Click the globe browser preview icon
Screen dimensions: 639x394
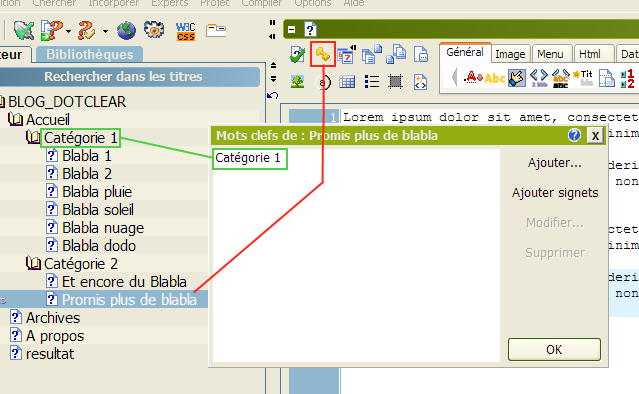(x=126, y=31)
